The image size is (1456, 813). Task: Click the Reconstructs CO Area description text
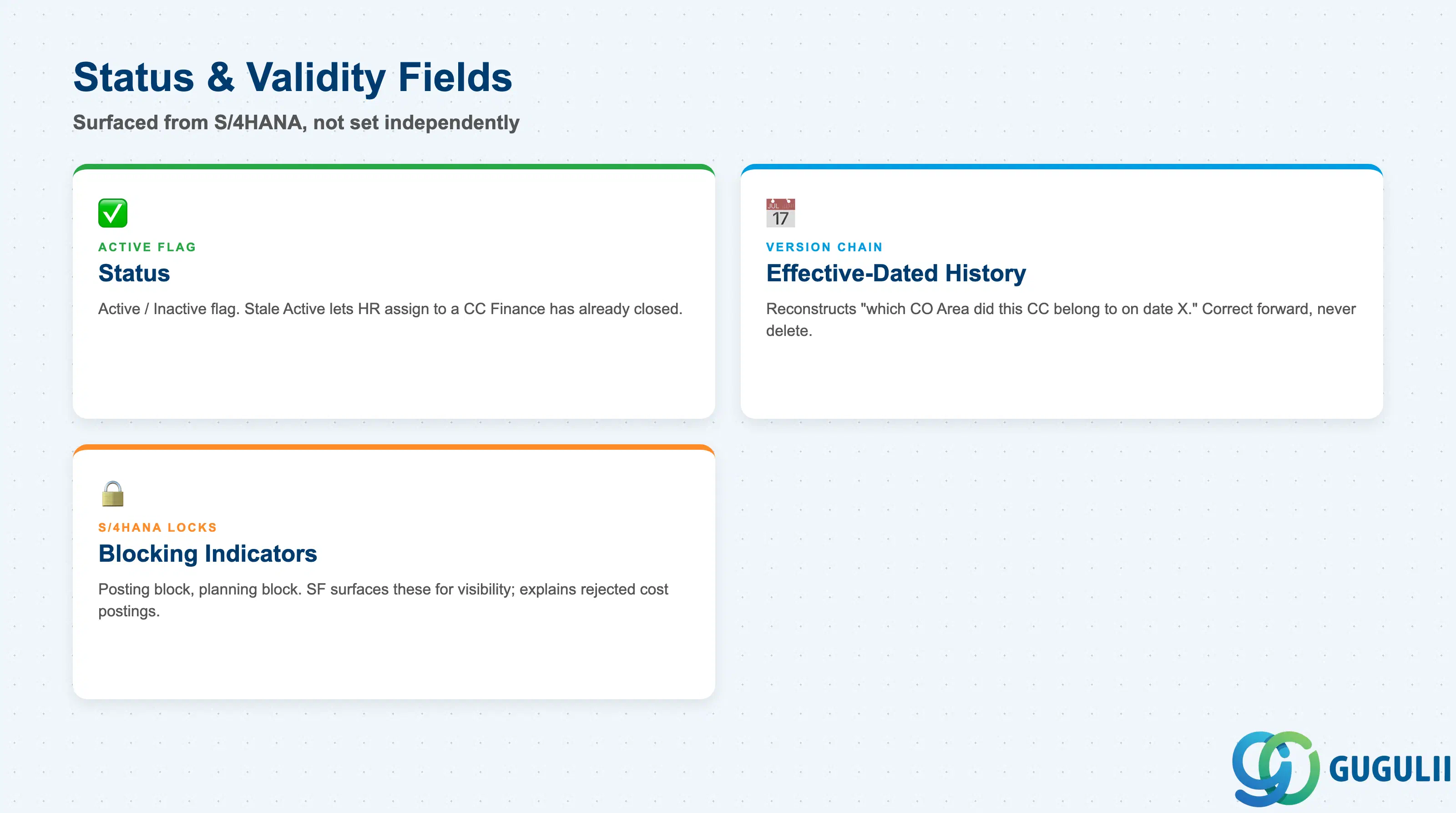pyautogui.click(x=1061, y=320)
